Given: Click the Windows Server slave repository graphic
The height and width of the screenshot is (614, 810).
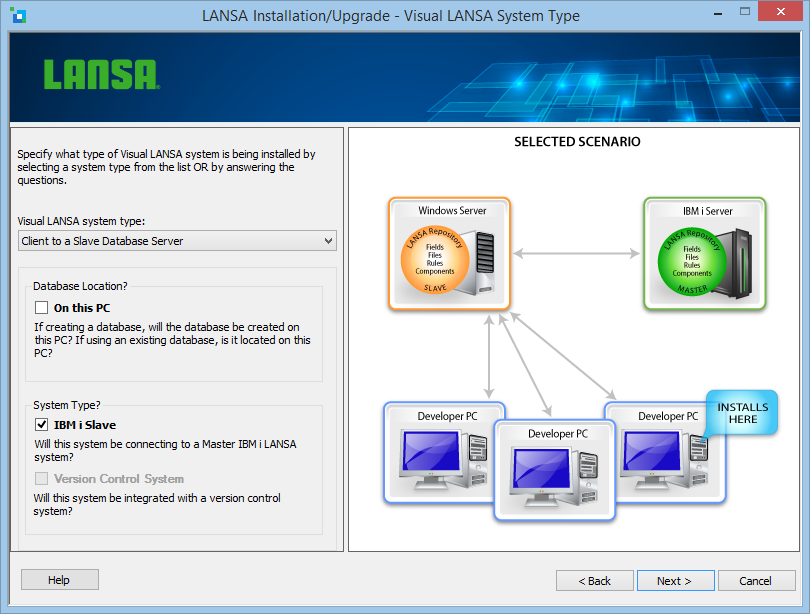Looking at the screenshot, I should click(449, 254).
